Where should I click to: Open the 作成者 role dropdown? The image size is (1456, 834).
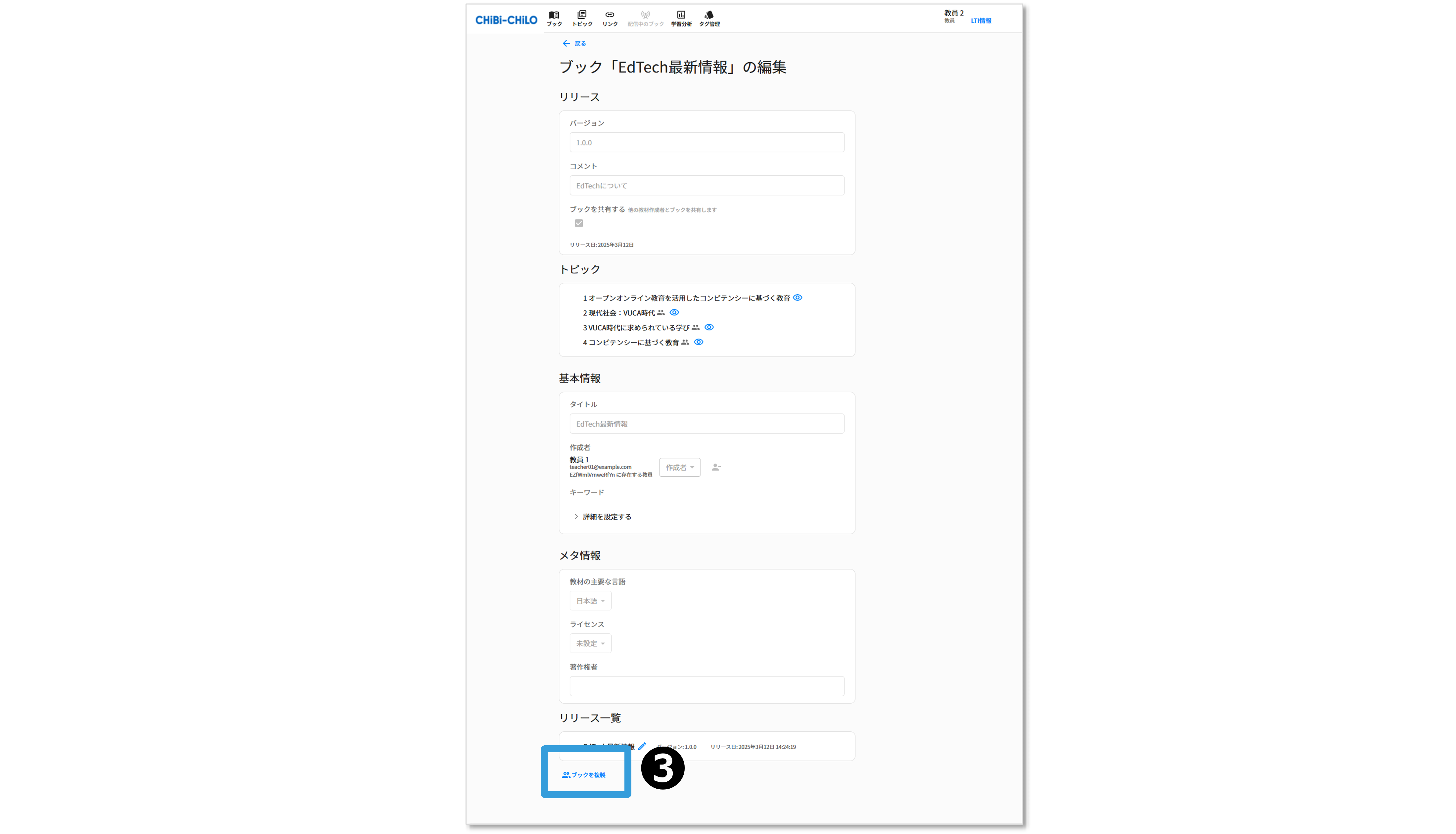point(680,467)
